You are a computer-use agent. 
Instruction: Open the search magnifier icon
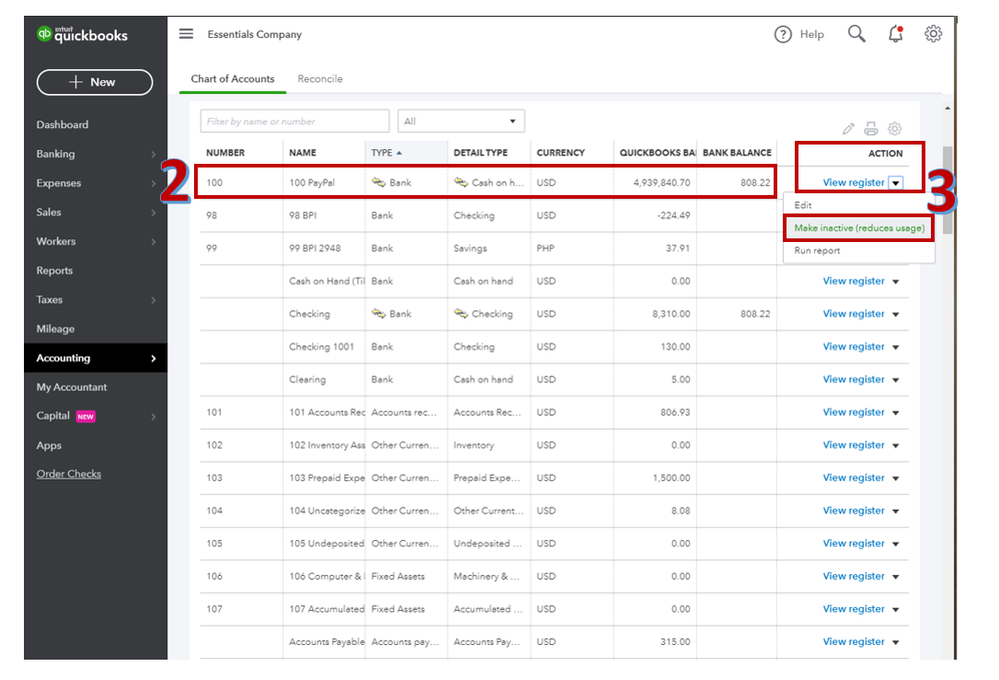(x=856, y=34)
